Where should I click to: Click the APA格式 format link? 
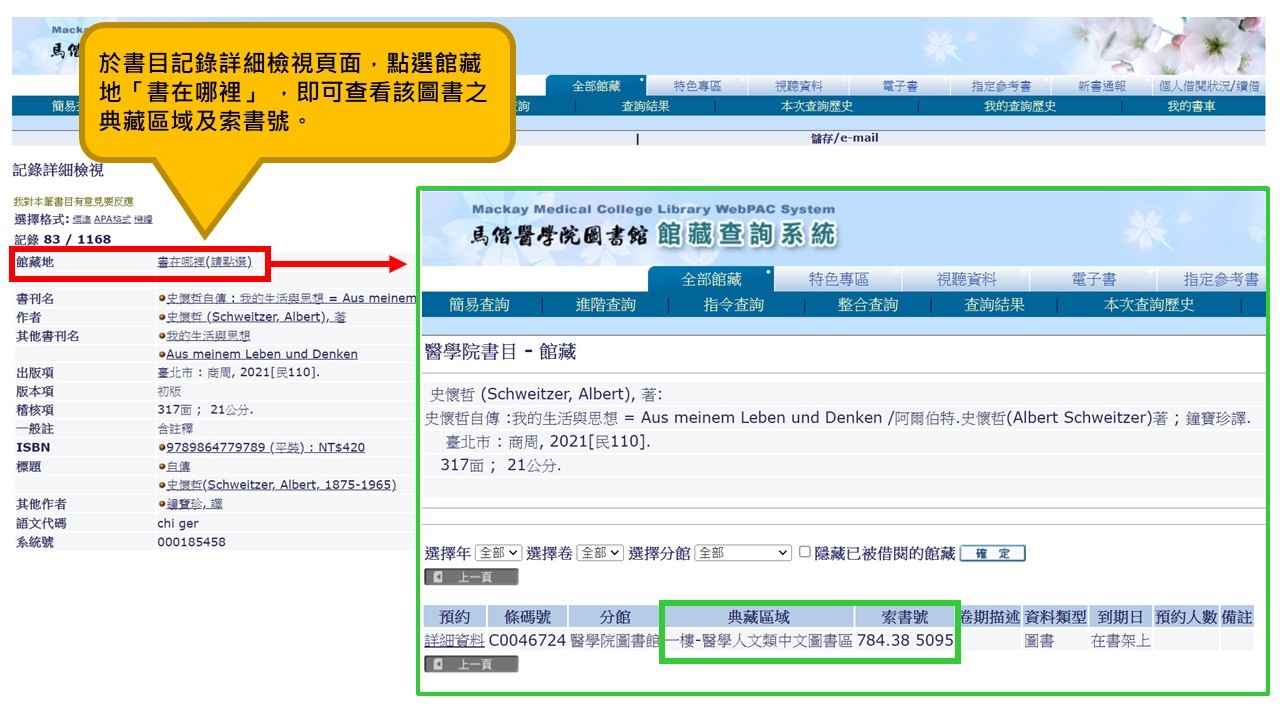(112, 219)
